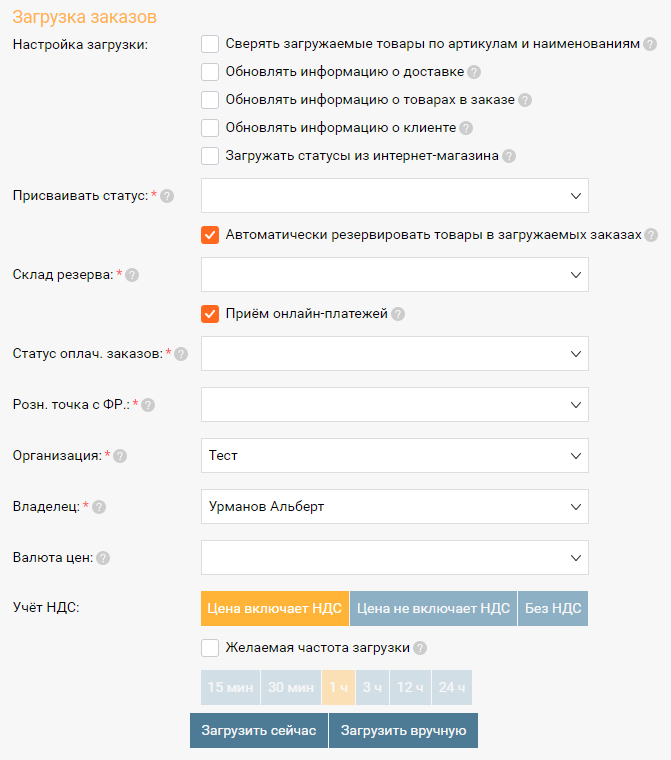Expand the Присваивать статус dropdown

click(395, 196)
